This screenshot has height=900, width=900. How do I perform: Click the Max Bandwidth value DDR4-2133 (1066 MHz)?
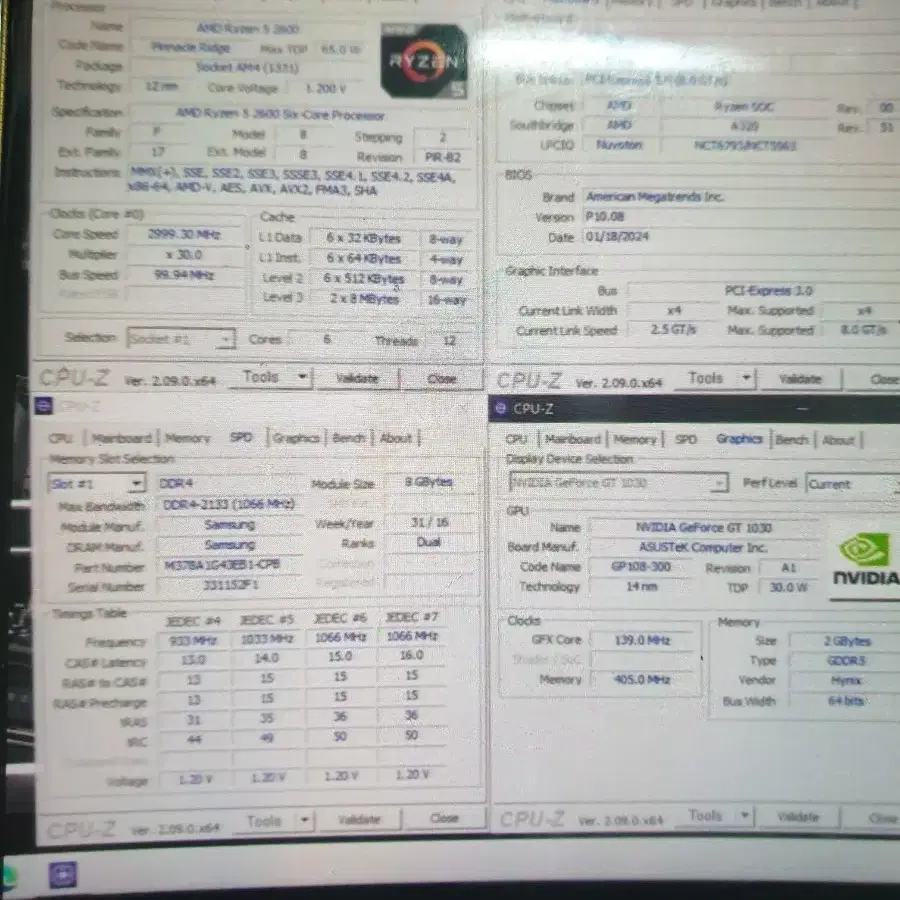[228, 504]
